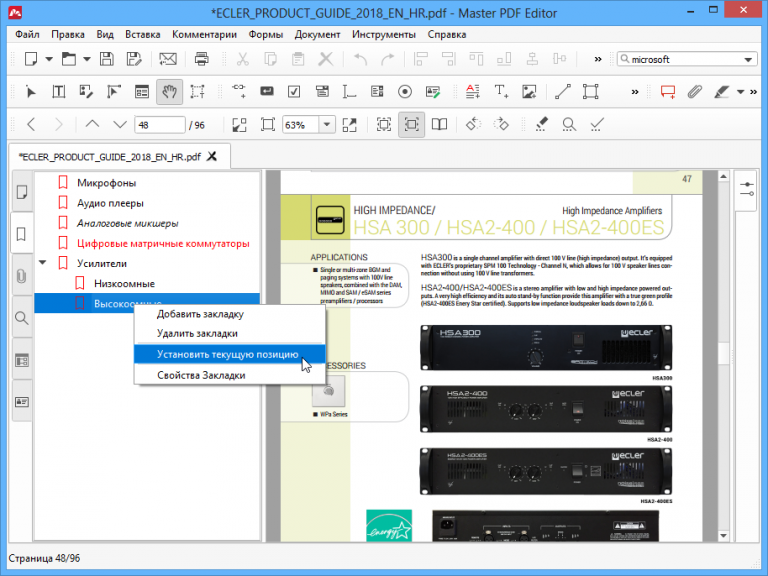Open the new document dropdown arrow
The width and height of the screenshot is (768, 576).
pyautogui.click(x=49, y=59)
